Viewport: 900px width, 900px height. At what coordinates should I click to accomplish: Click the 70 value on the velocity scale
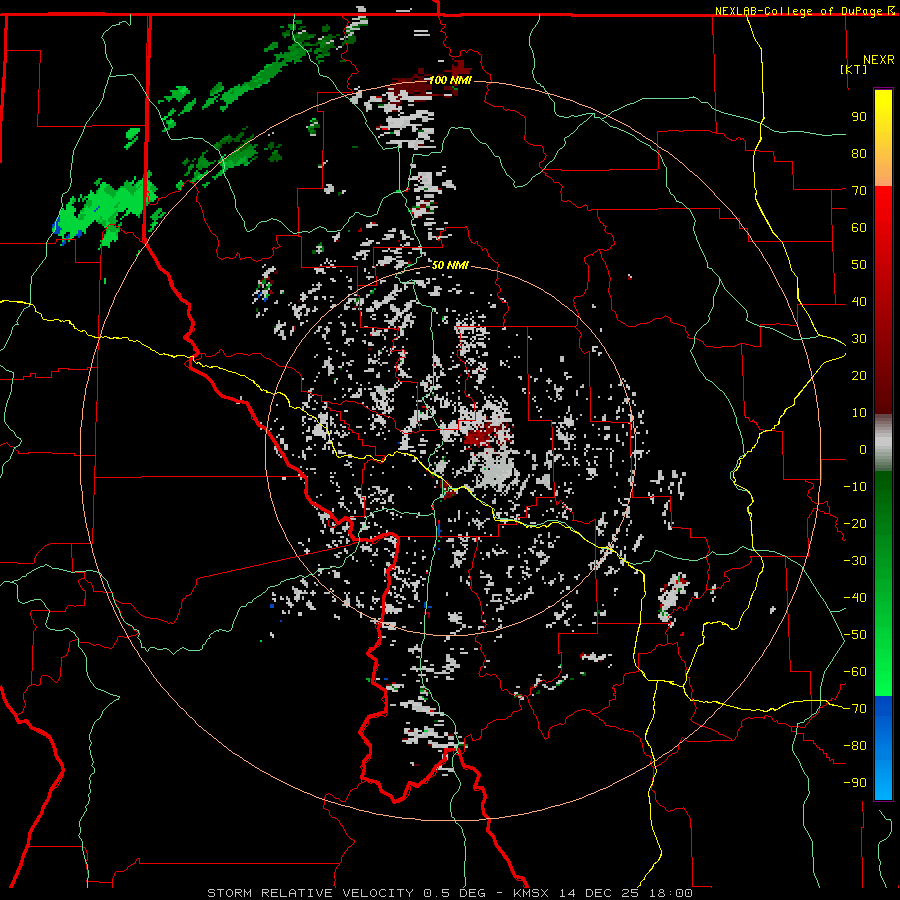[859, 191]
